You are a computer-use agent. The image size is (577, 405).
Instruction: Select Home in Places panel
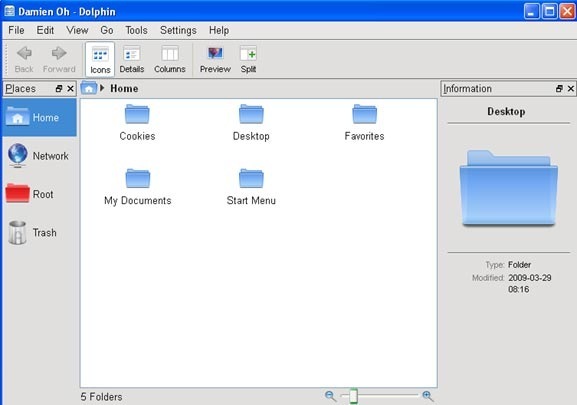click(39, 117)
